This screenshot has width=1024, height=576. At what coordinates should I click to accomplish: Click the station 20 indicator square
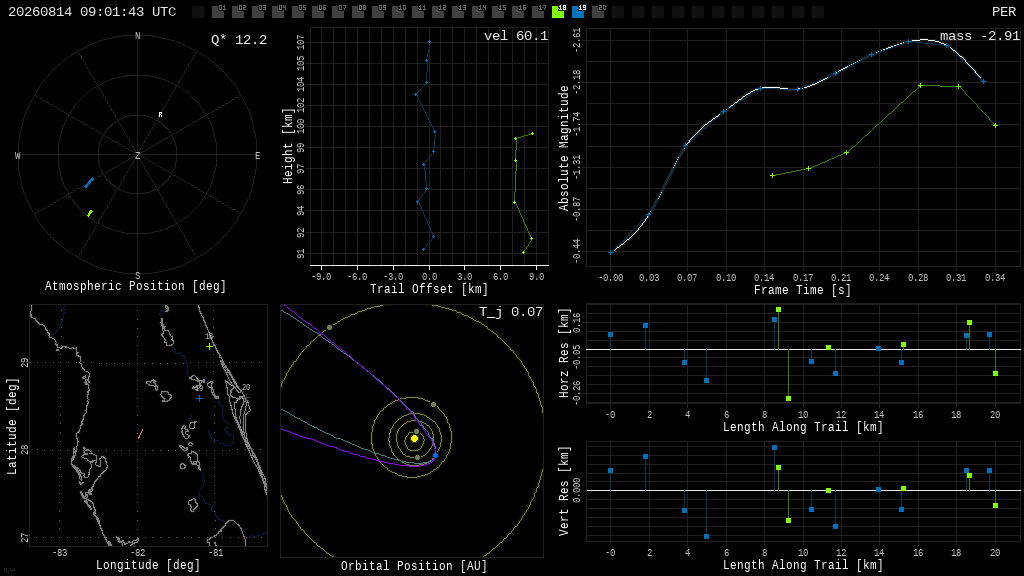point(598,12)
